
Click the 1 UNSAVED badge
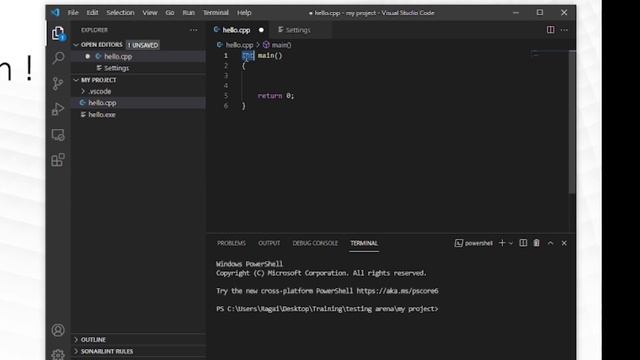pyautogui.click(x=142, y=45)
